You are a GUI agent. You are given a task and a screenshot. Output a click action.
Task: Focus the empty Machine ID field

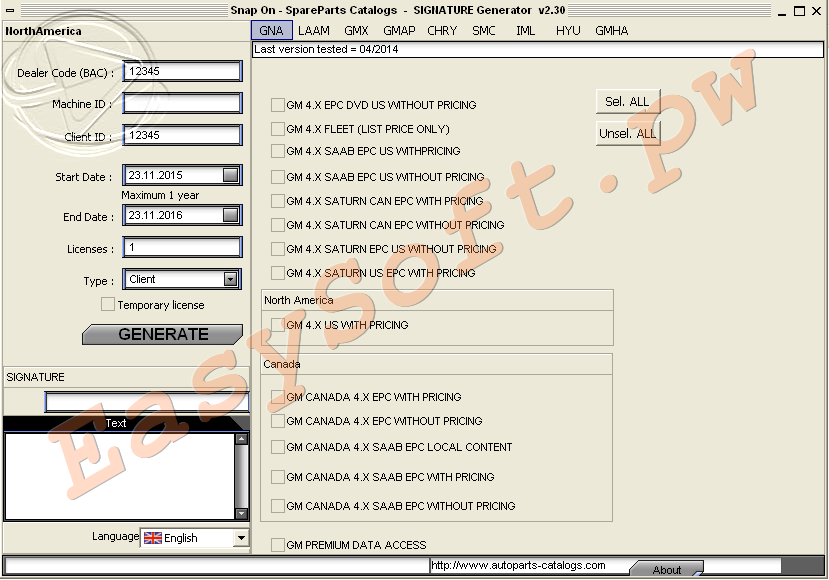pyautogui.click(x=182, y=103)
